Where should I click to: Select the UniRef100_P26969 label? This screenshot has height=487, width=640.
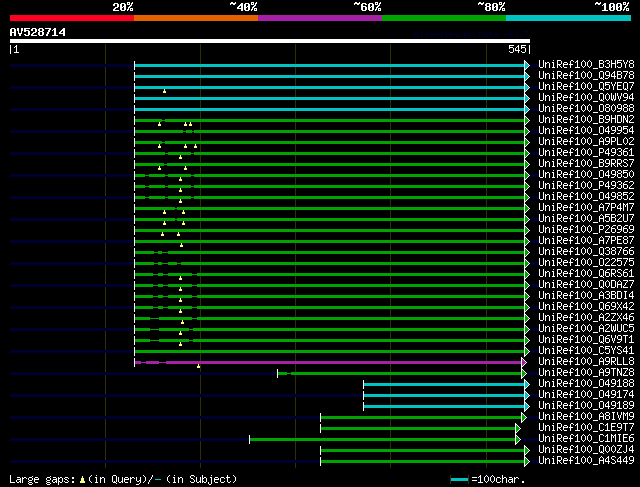click(586, 230)
